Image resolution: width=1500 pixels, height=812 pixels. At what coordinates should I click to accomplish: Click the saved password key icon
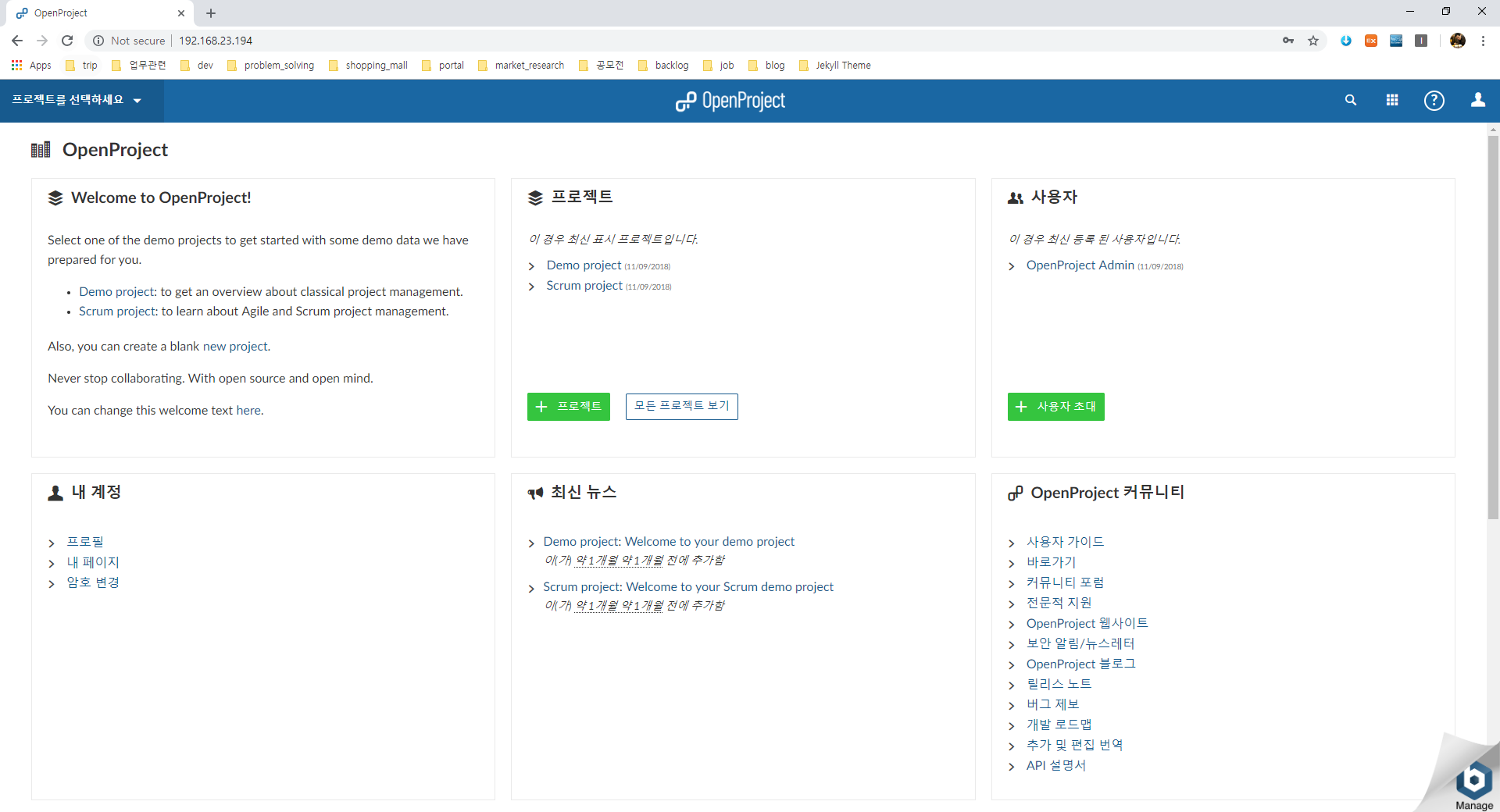coord(1288,41)
